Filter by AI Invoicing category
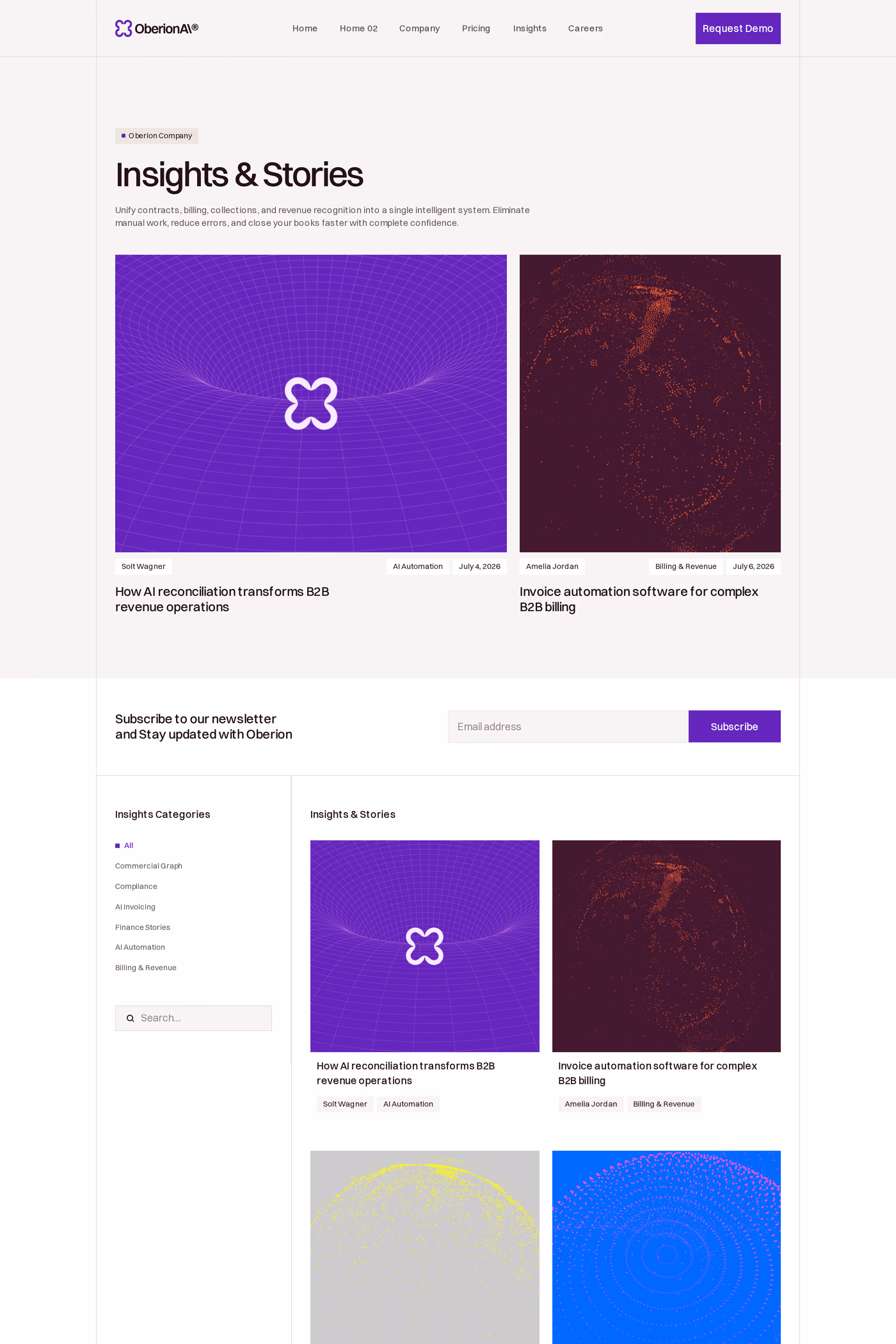Image resolution: width=896 pixels, height=1344 pixels. tap(135, 907)
